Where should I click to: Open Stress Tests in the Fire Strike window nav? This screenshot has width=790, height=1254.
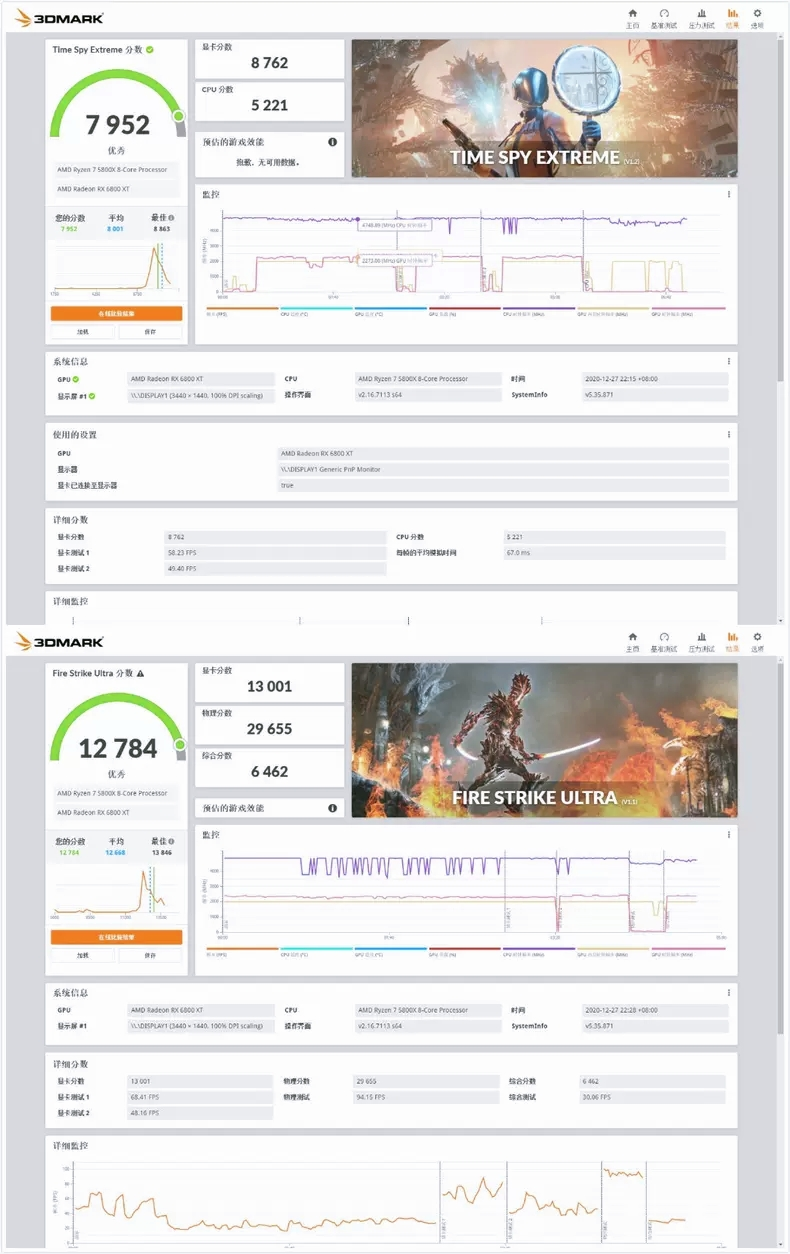(701, 641)
